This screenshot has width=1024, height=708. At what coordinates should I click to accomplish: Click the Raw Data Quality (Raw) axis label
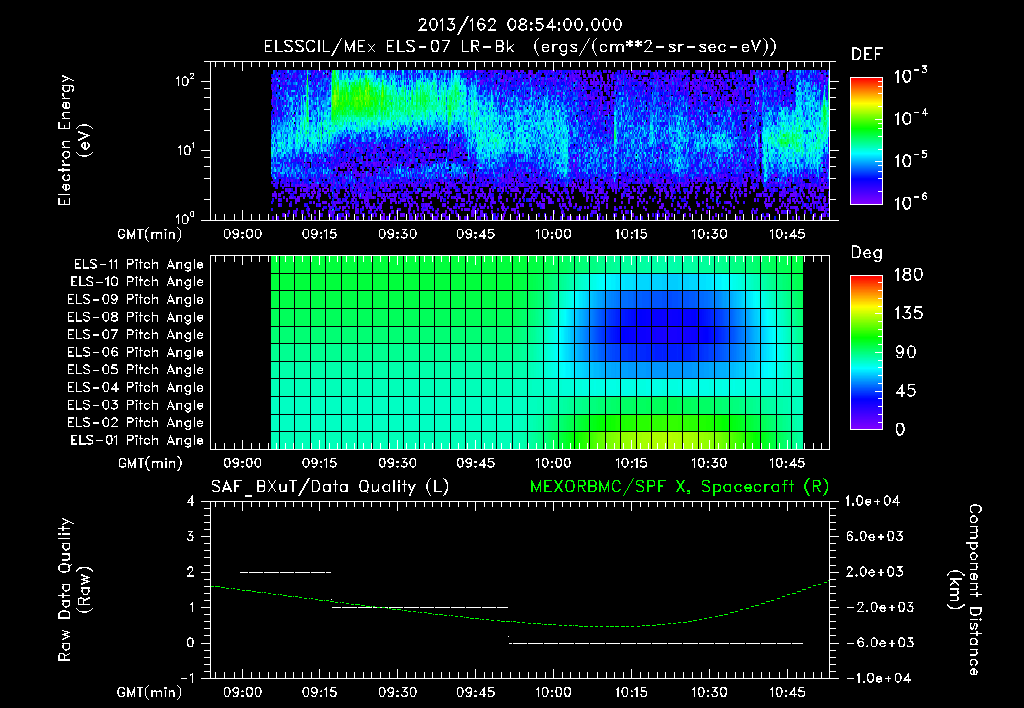pyautogui.click(x=73, y=590)
